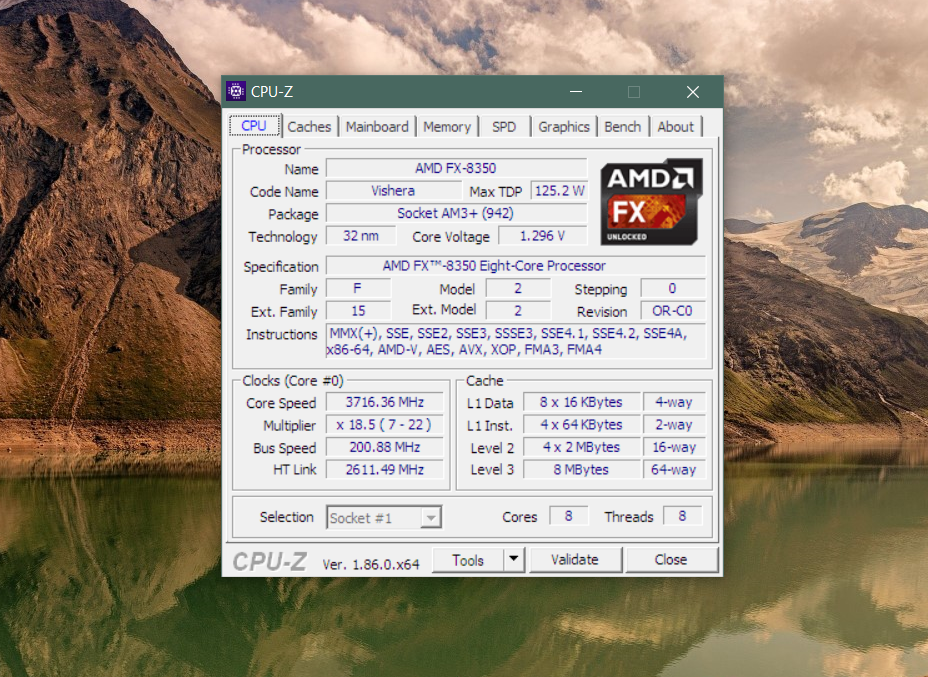Click the CPU-Z app icon in title bar

pos(236,91)
